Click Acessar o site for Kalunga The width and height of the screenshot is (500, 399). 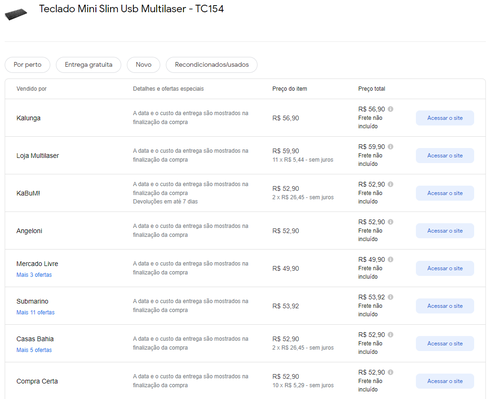coord(445,118)
